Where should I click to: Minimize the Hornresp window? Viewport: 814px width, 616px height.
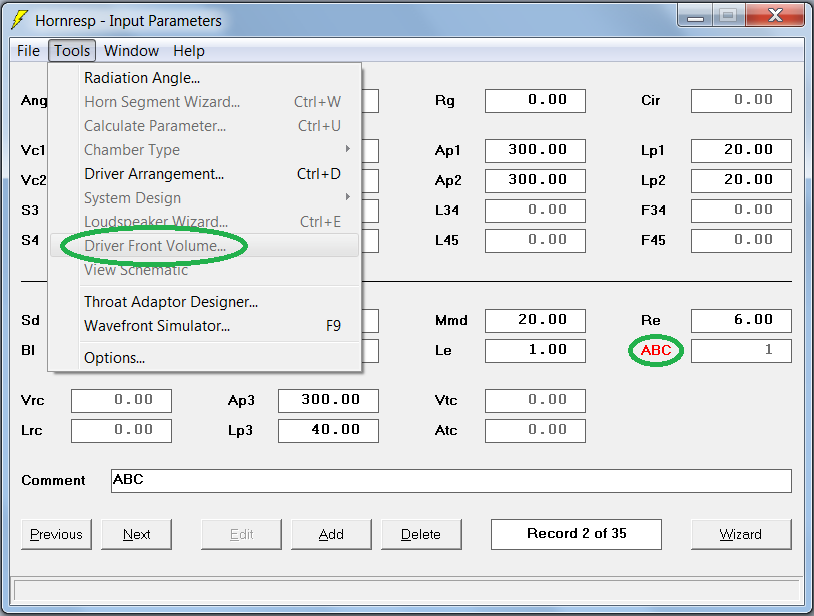click(x=695, y=17)
